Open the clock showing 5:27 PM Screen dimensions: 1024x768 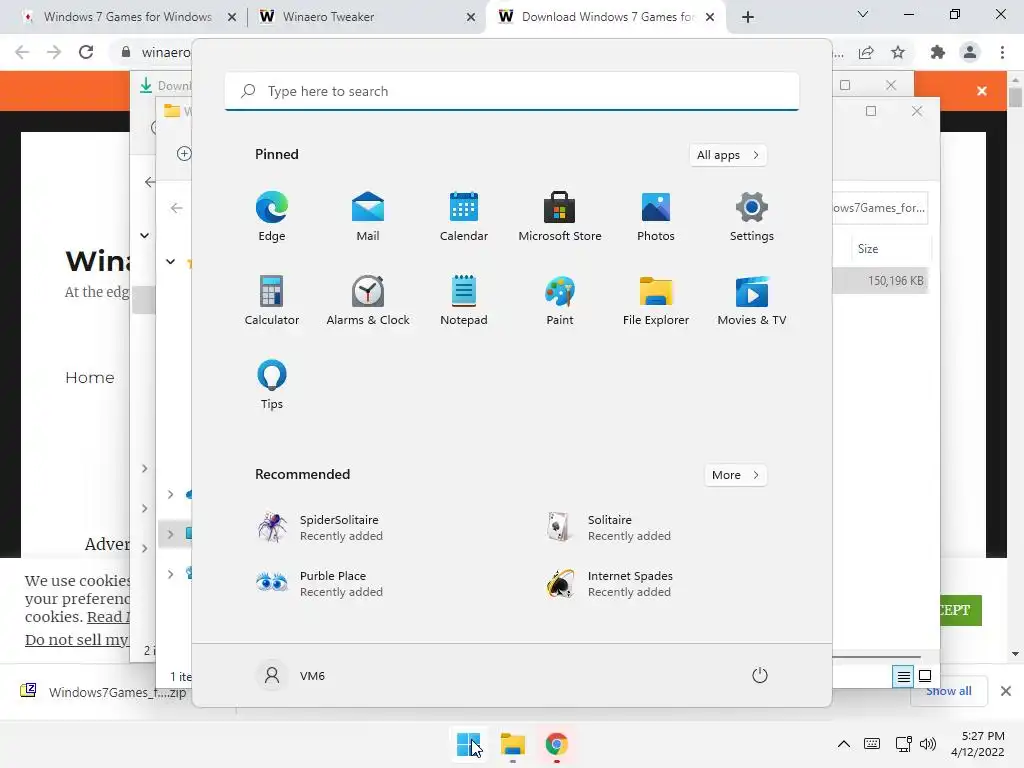pyautogui.click(x=978, y=744)
